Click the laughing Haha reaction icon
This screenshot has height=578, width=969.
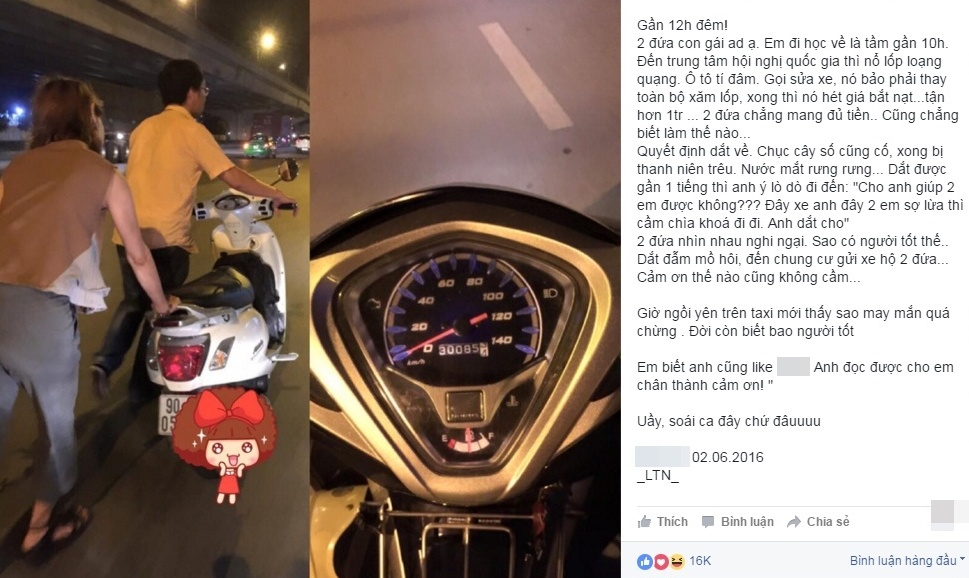click(677, 561)
